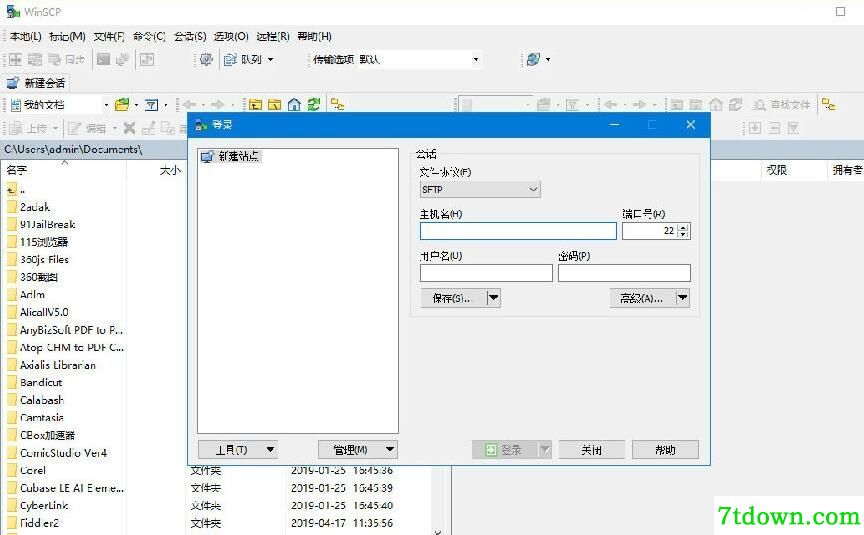This screenshot has width=864, height=535.
Task: Open the Options (选项) menu
Action: tap(231, 36)
